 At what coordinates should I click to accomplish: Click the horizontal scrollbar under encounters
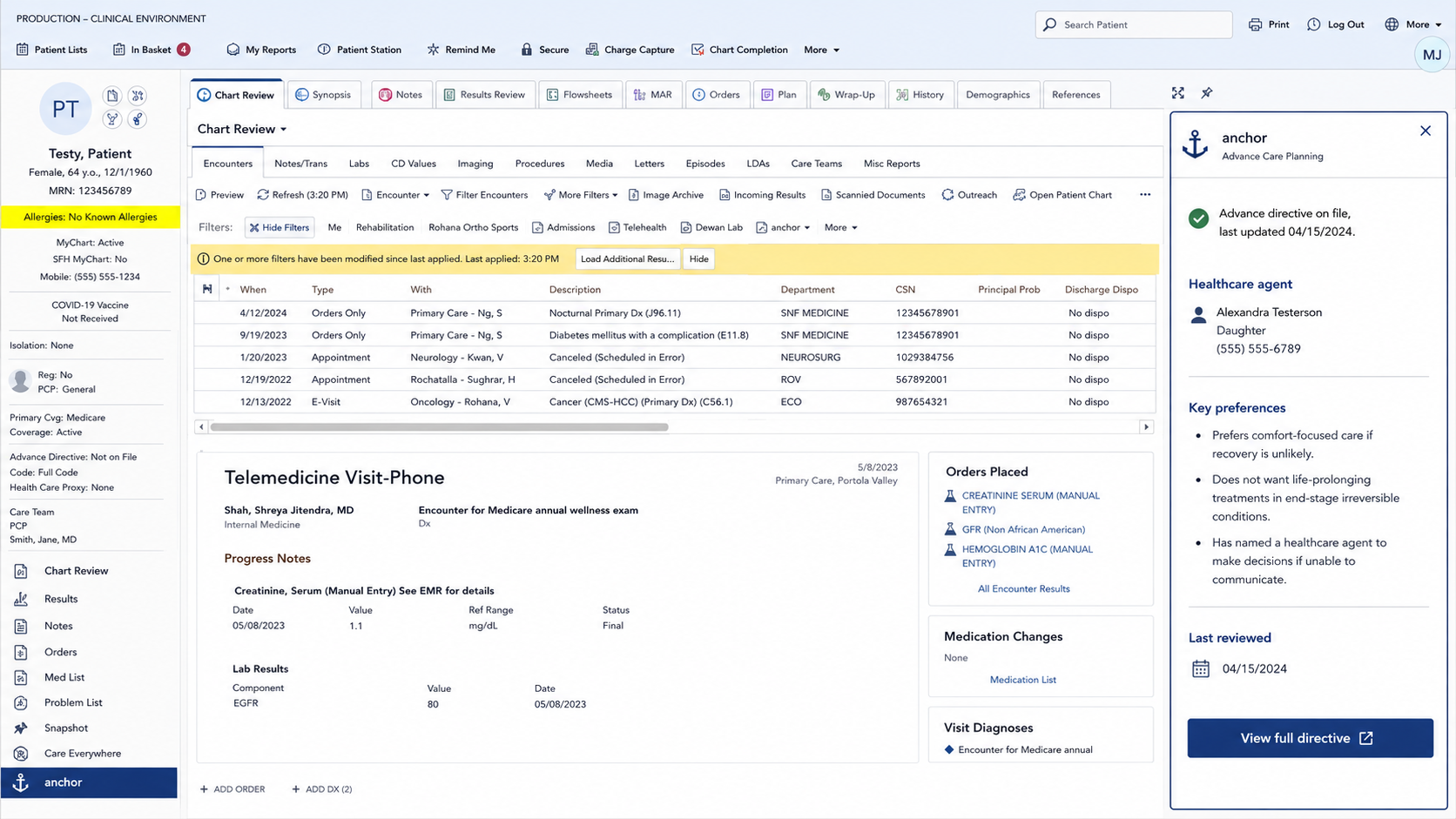click(439, 427)
